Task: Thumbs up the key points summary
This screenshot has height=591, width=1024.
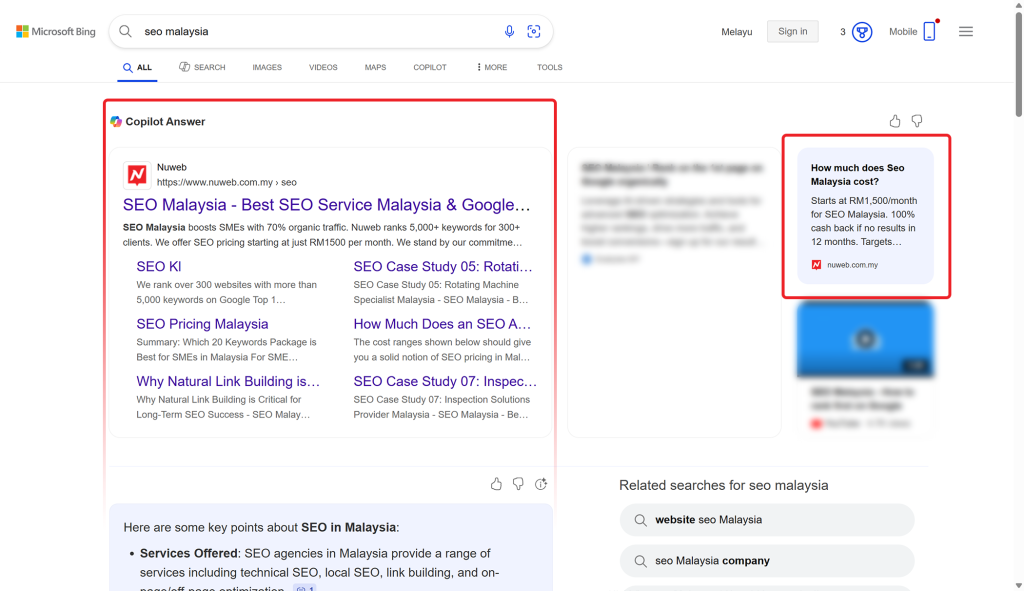Action: pos(496,484)
